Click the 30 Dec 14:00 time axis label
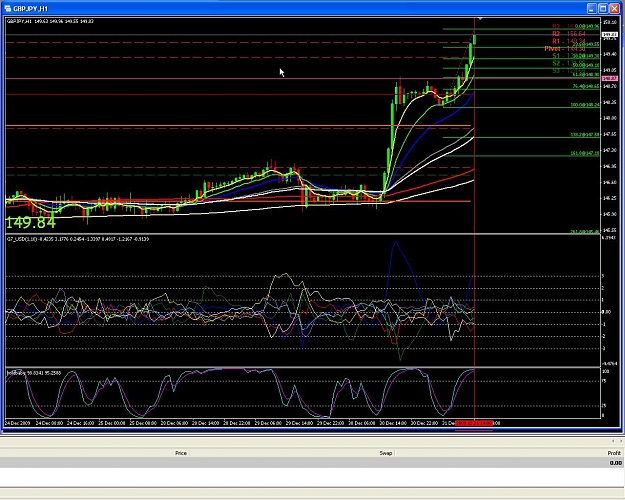The height and width of the screenshot is (500, 625). (x=393, y=423)
